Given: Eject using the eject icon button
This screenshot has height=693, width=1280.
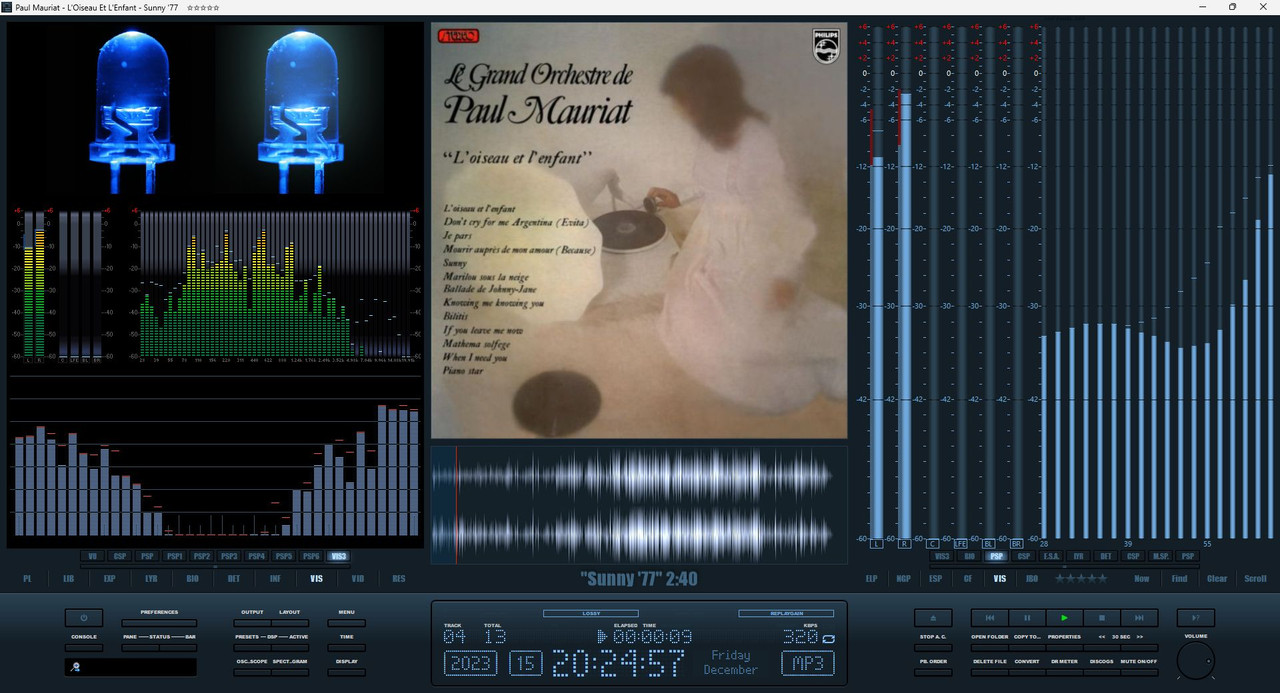Looking at the screenshot, I should 933,618.
